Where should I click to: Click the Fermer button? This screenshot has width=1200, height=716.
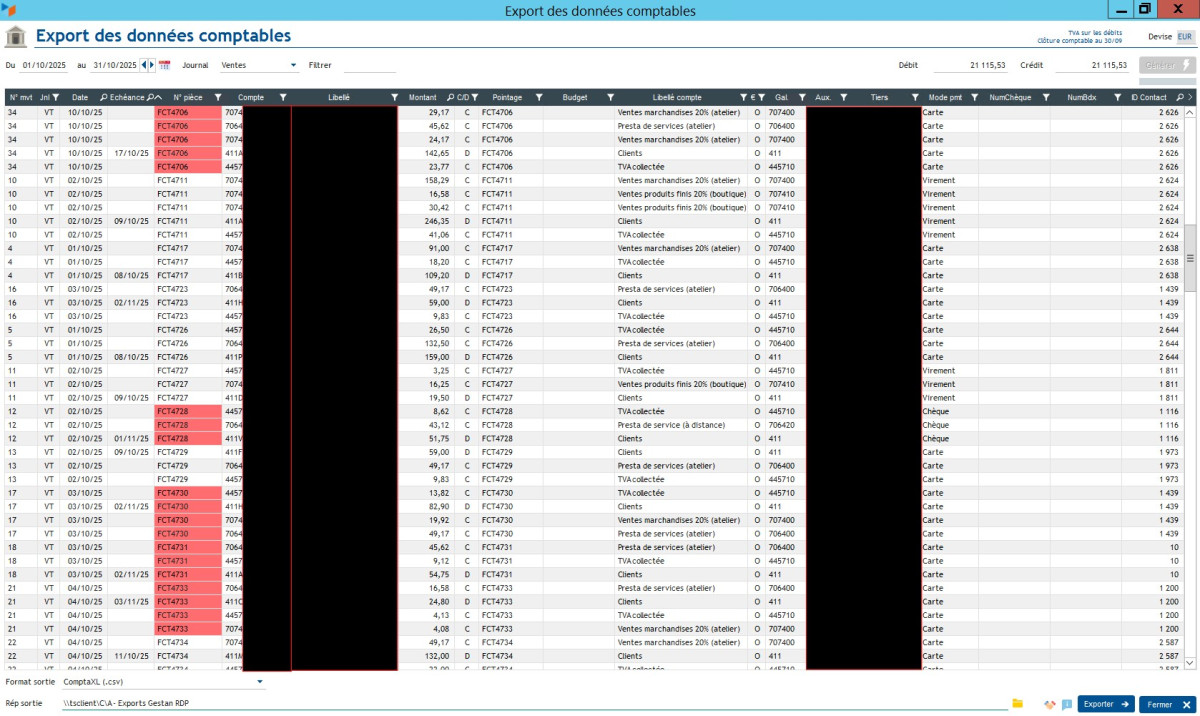click(1167, 704)
